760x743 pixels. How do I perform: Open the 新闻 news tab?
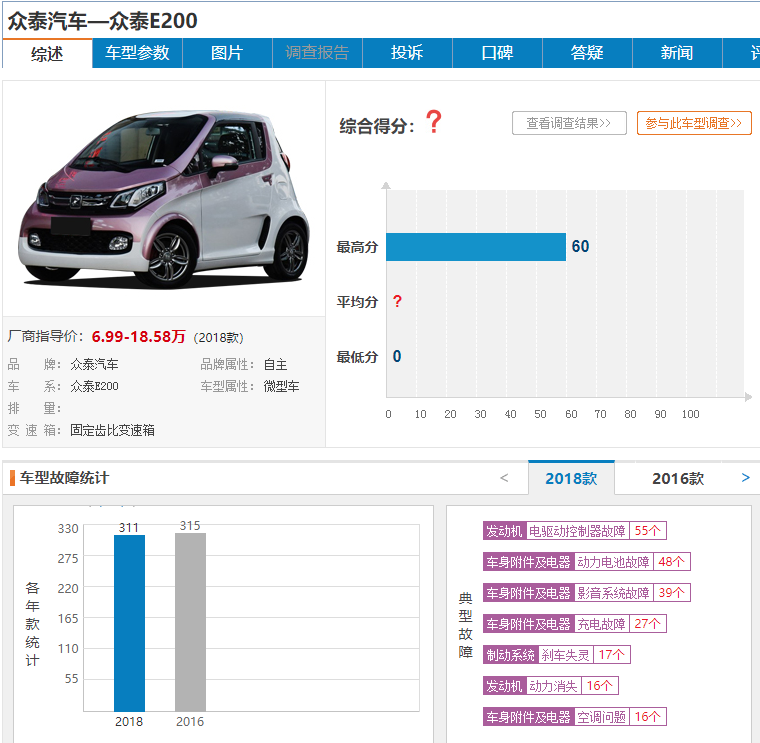pos(677,53)
